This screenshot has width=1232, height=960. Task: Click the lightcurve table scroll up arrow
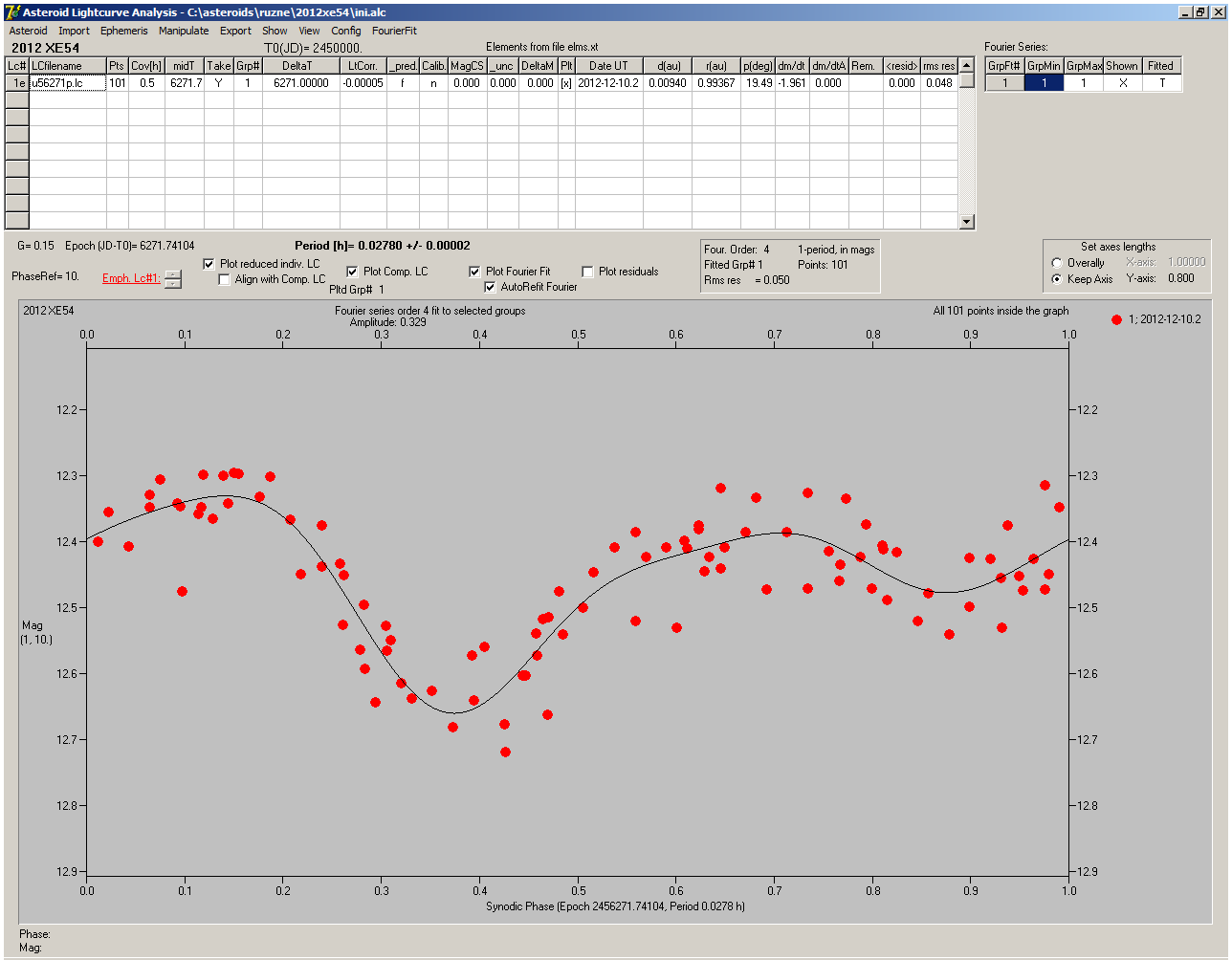coord(967,66)
